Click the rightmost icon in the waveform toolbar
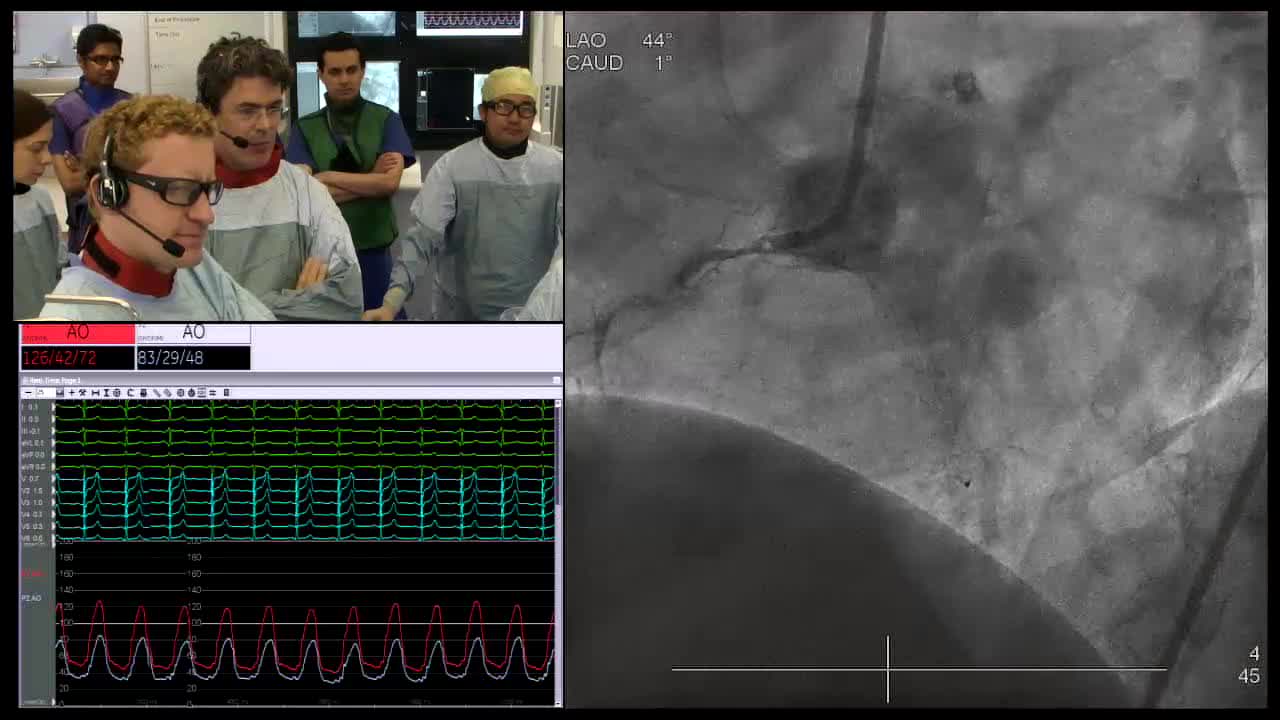Viewport: 1280px width, 720px height. (x=226, y=393)
